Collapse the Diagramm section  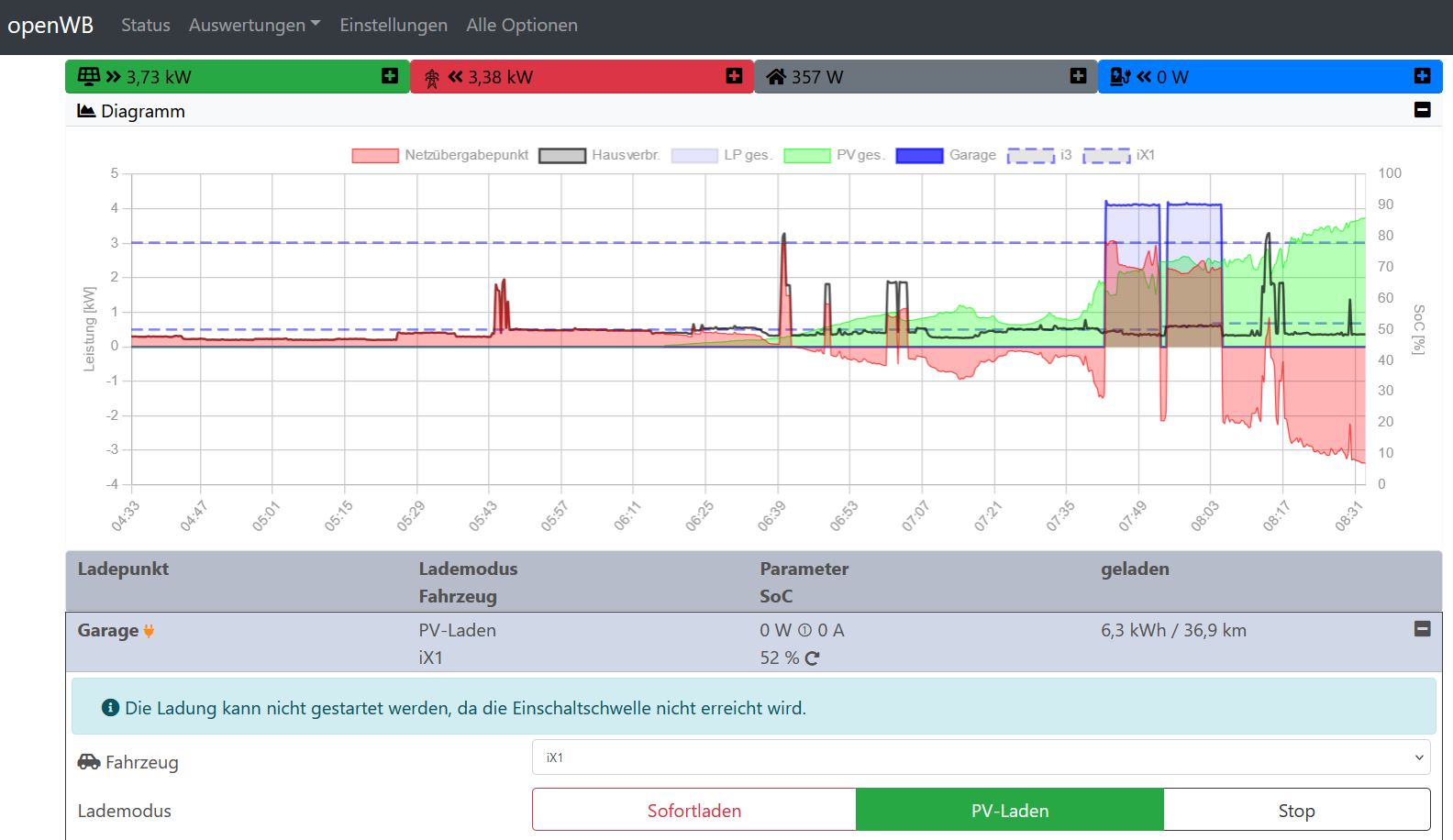(x=1422, y=110)
